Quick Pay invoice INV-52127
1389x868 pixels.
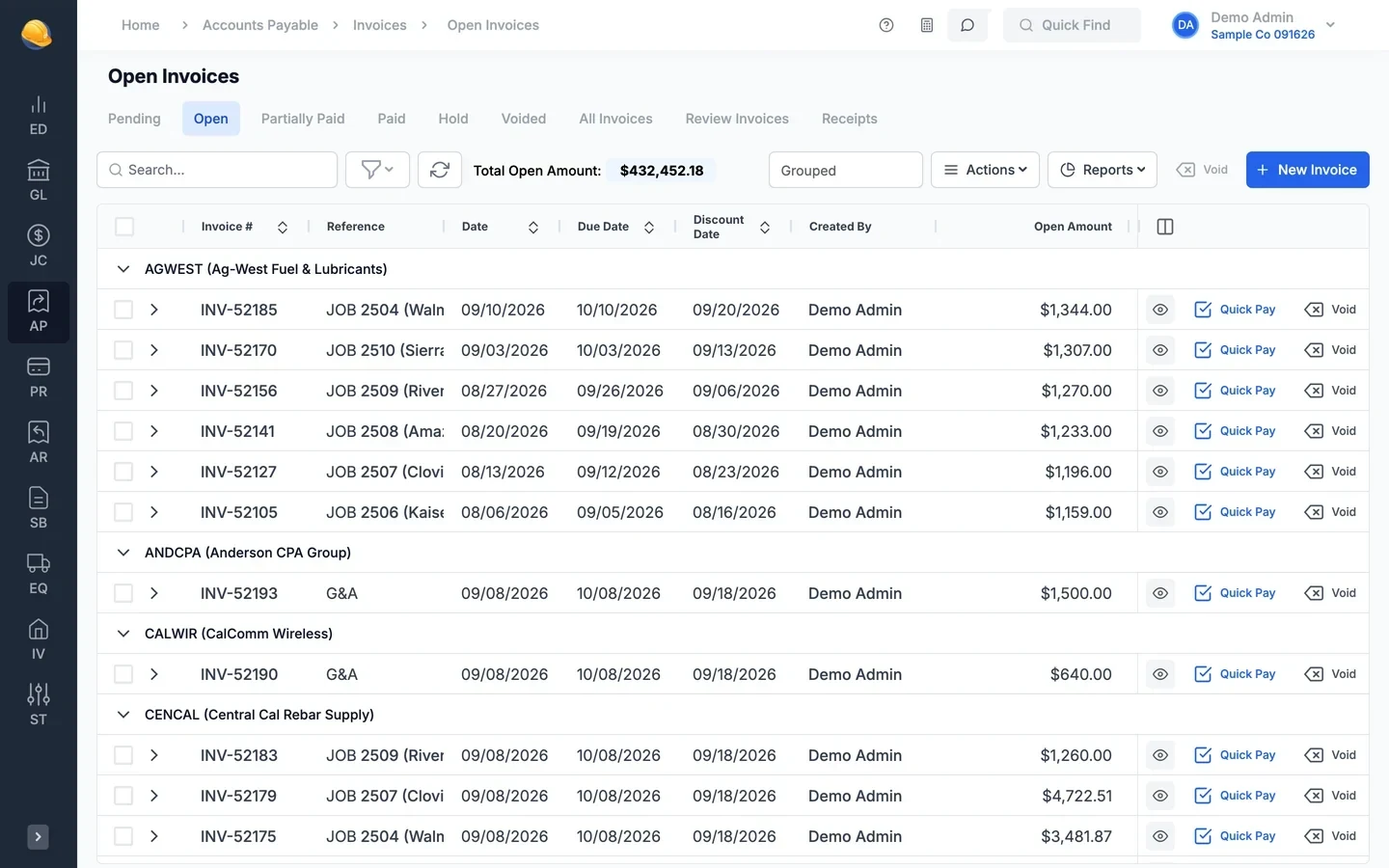click(1236, 472)
